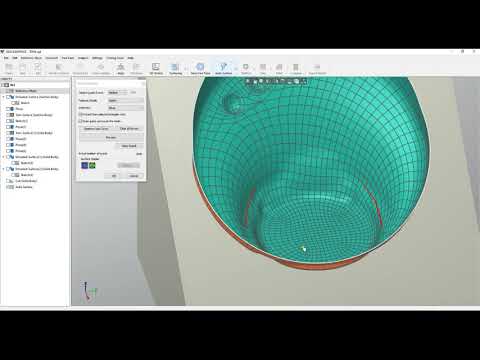Select the Surfacing toolbar icon
The image size is (480, 360).
tap(175, 68)
